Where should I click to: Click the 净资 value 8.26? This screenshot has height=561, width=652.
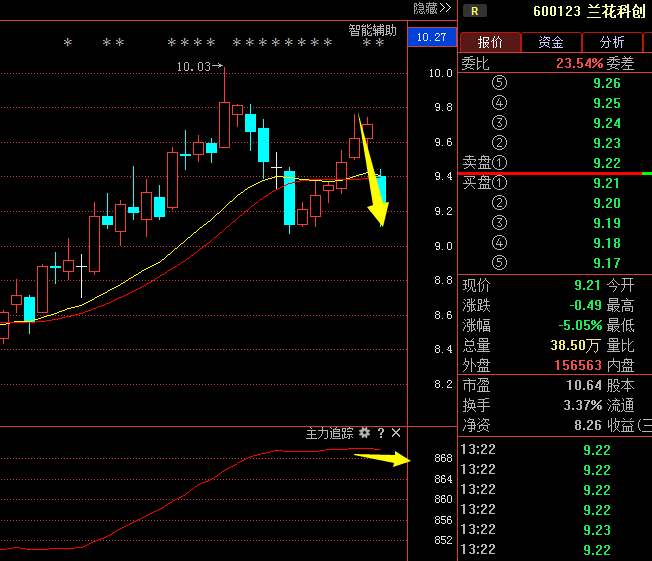(588, 425)
